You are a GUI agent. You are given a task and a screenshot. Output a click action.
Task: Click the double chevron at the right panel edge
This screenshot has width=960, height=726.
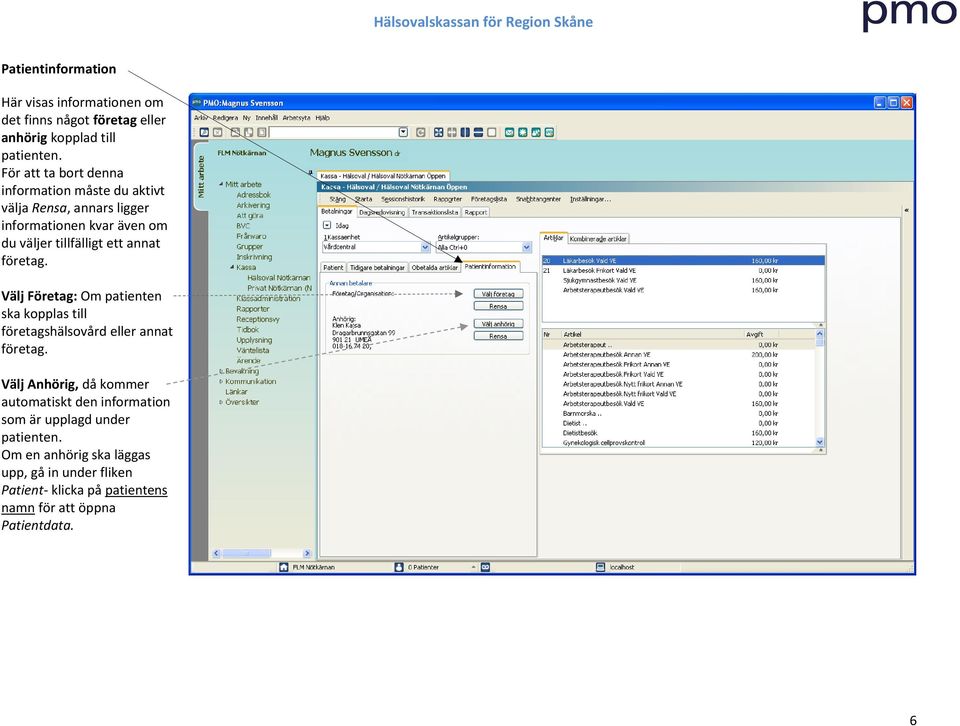tap(906, 210)
